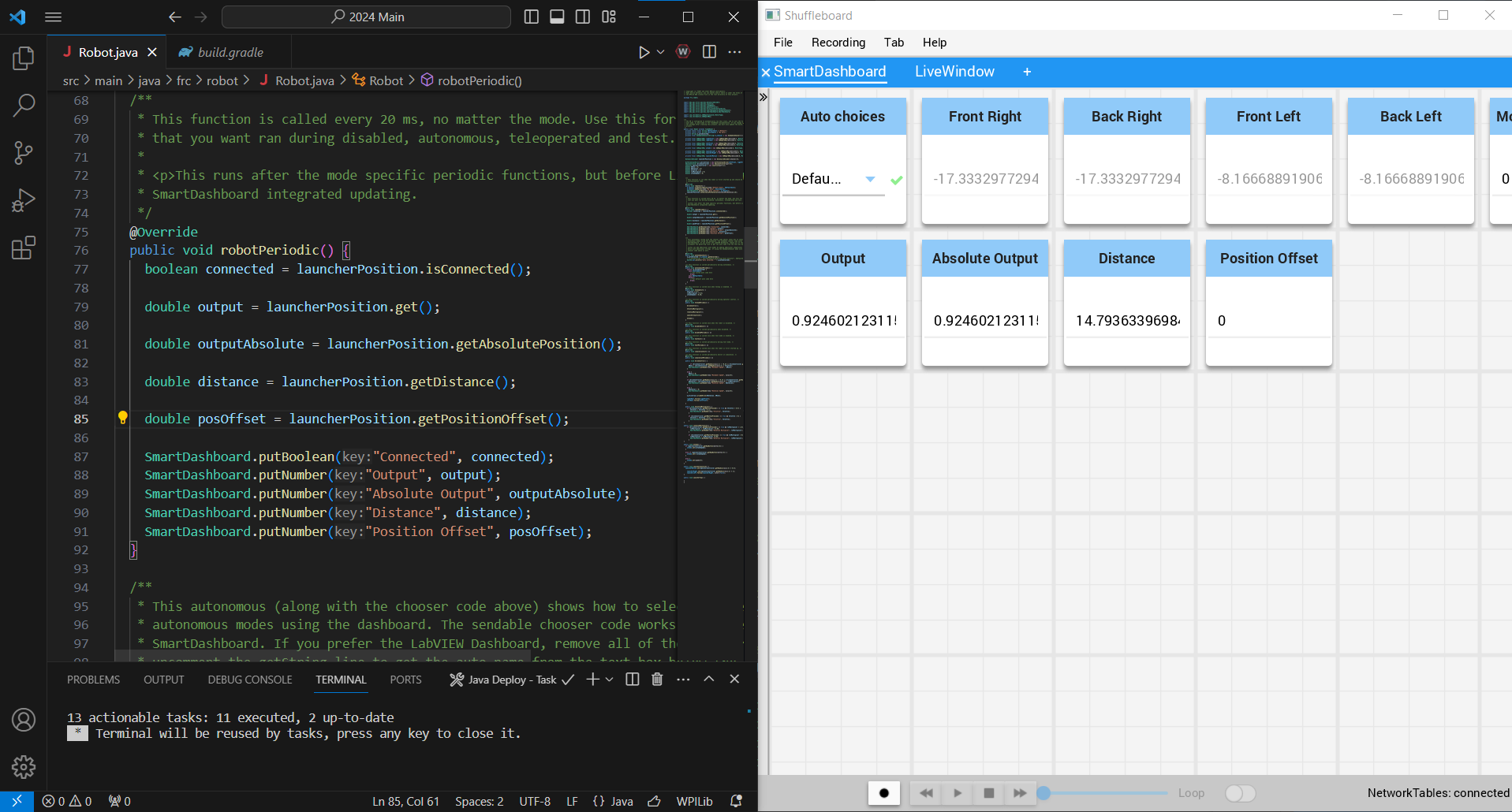Screen dimensions: 1512x812
Task: Open the customize layout icon
Action: pos(609,17)
